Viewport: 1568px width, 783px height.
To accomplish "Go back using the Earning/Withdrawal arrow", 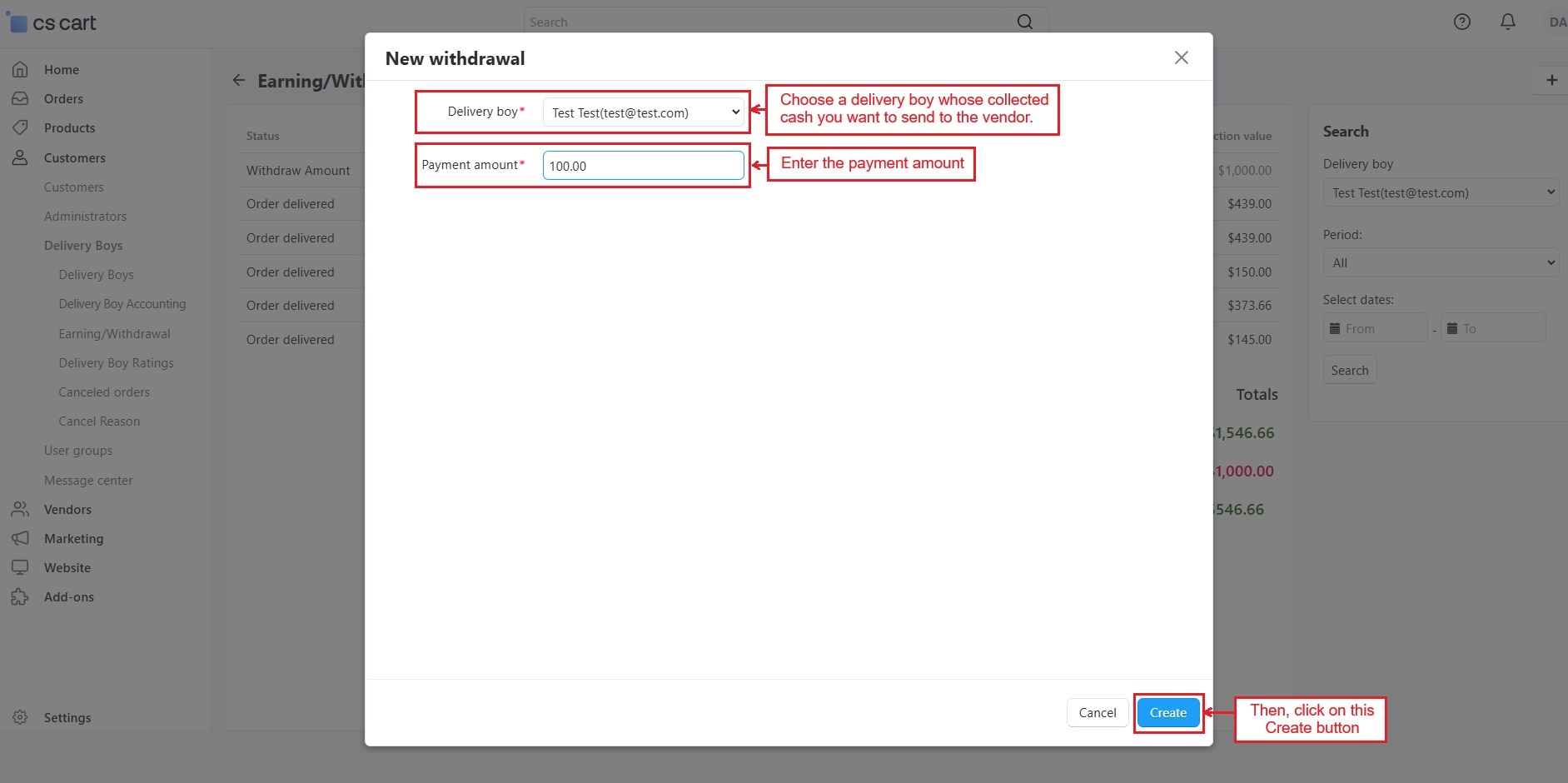I will (x=239, y=81).
